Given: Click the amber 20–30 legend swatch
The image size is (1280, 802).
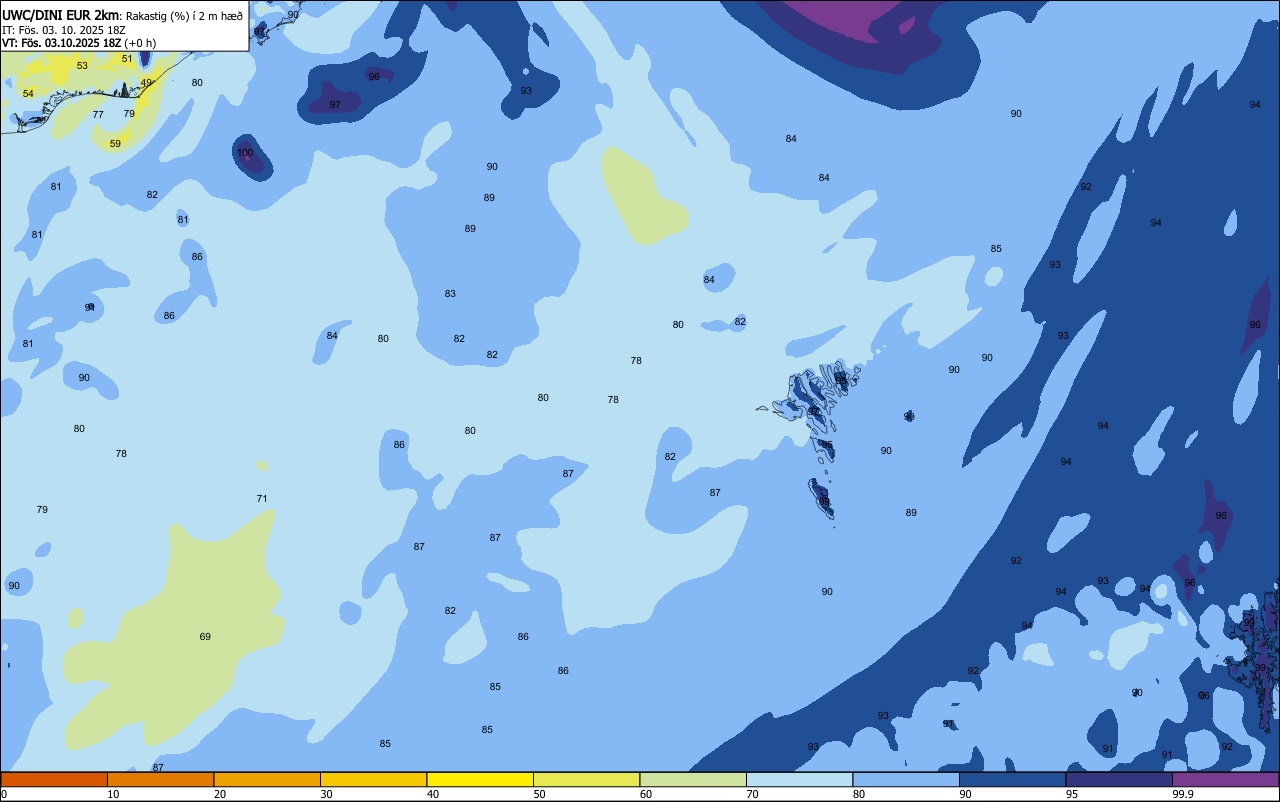Looking at the screenshot, I should click(267, 779).
